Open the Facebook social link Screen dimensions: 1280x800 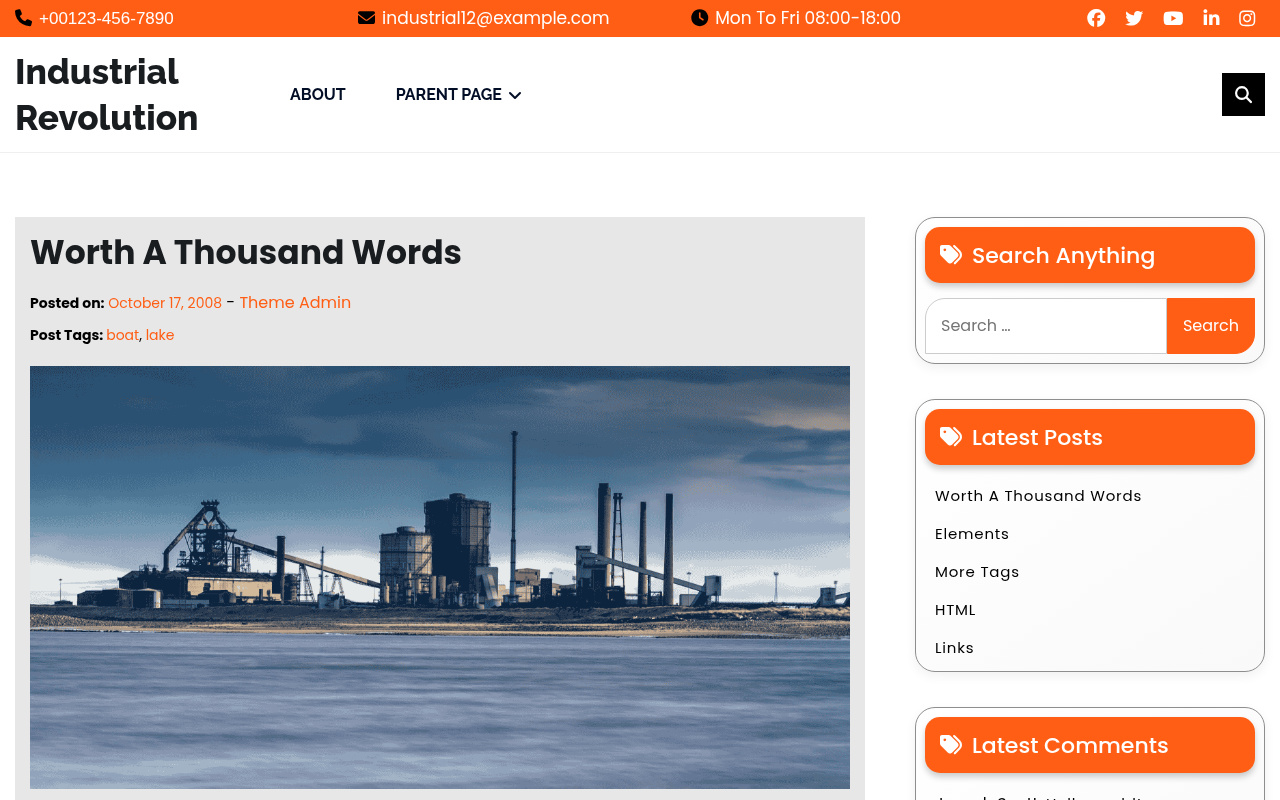click(1096, 18)
